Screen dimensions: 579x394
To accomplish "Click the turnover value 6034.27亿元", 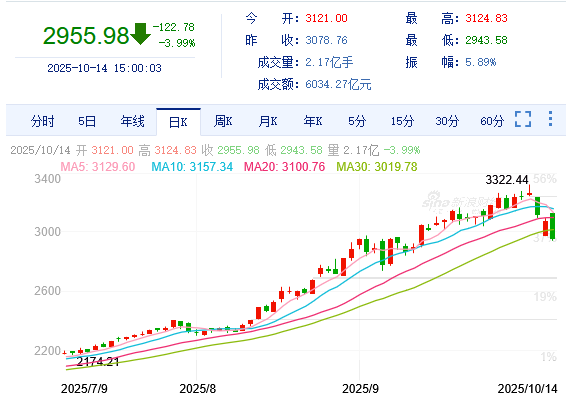I will tap(338, 85).
